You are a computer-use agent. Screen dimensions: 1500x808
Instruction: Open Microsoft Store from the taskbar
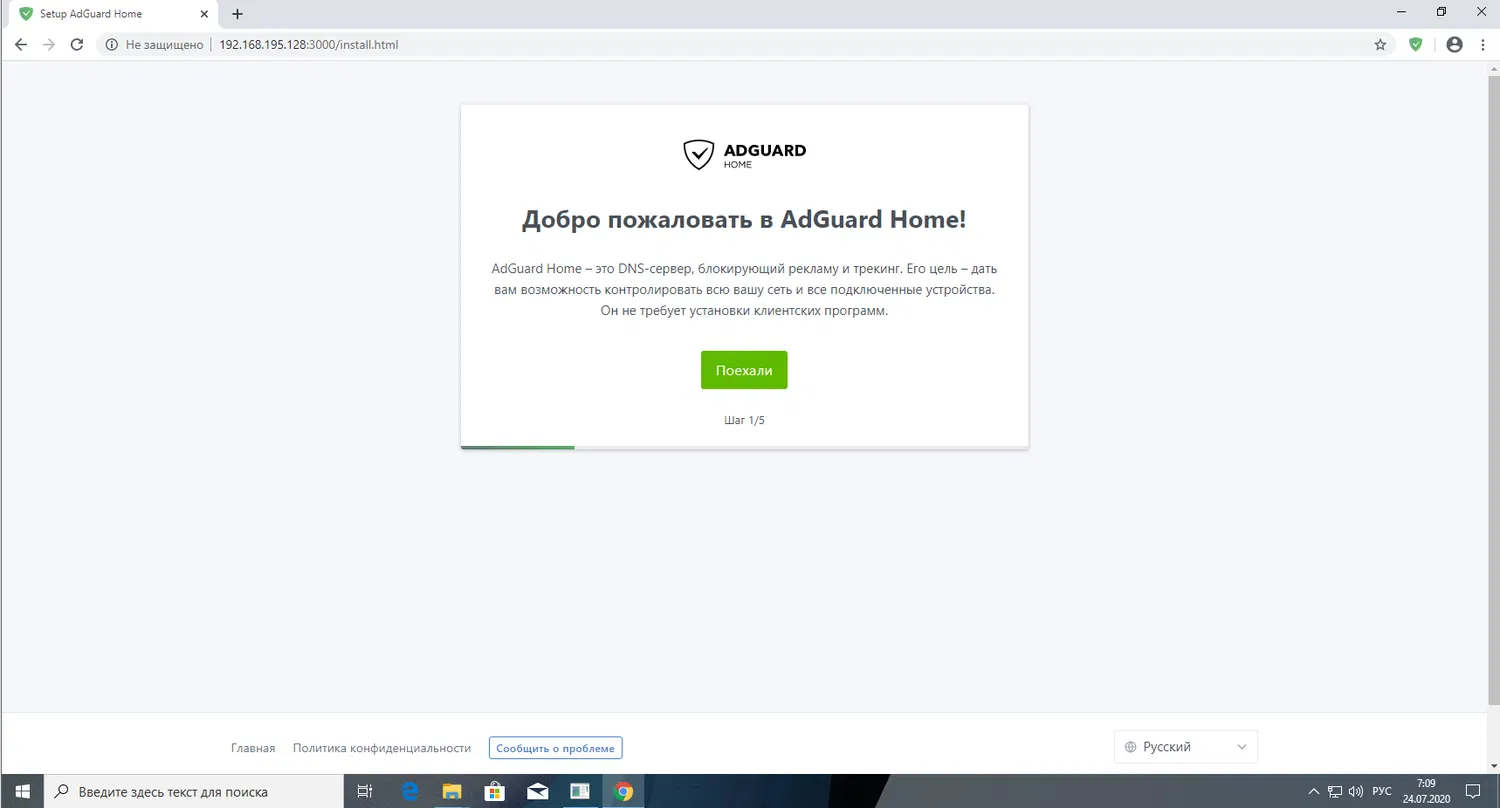[495, 791]
